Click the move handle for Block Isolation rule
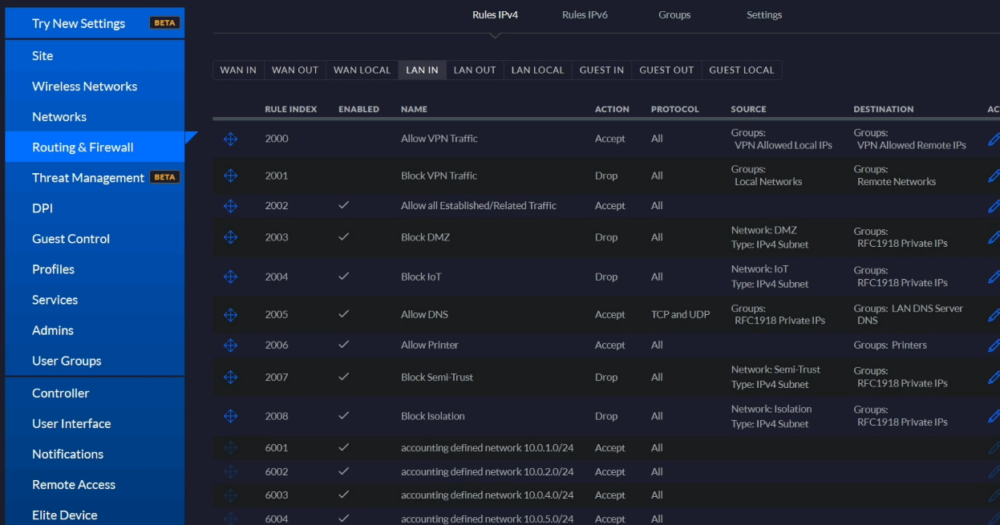This screenshot has height=525, width=1000. [230, 416]
